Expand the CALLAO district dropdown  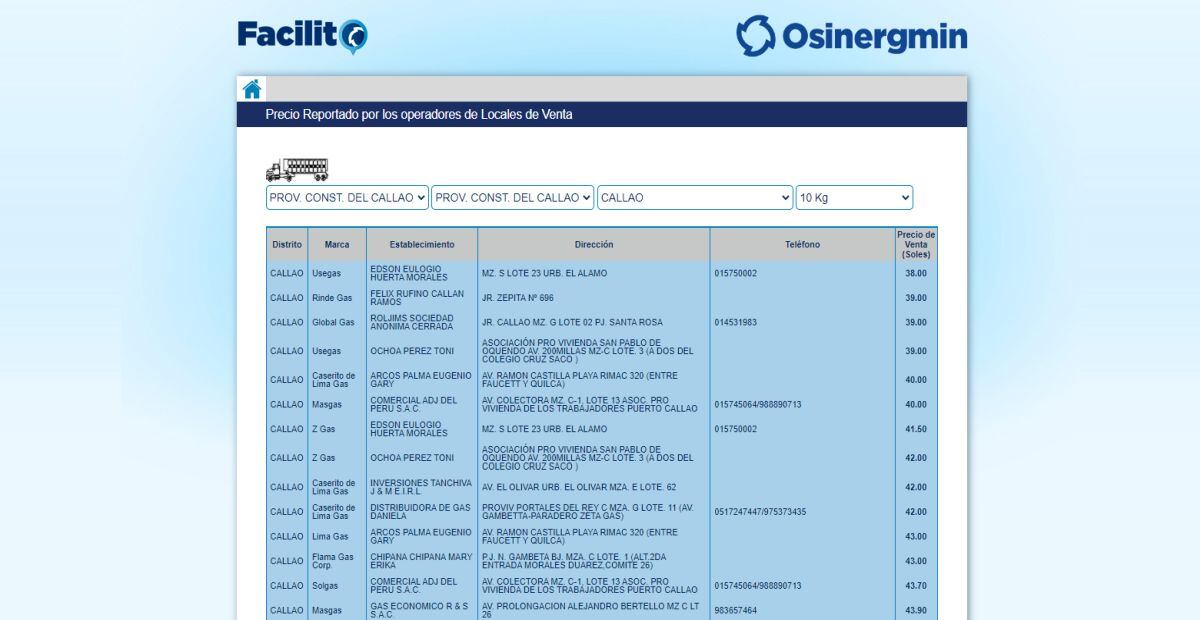point(694,197)
